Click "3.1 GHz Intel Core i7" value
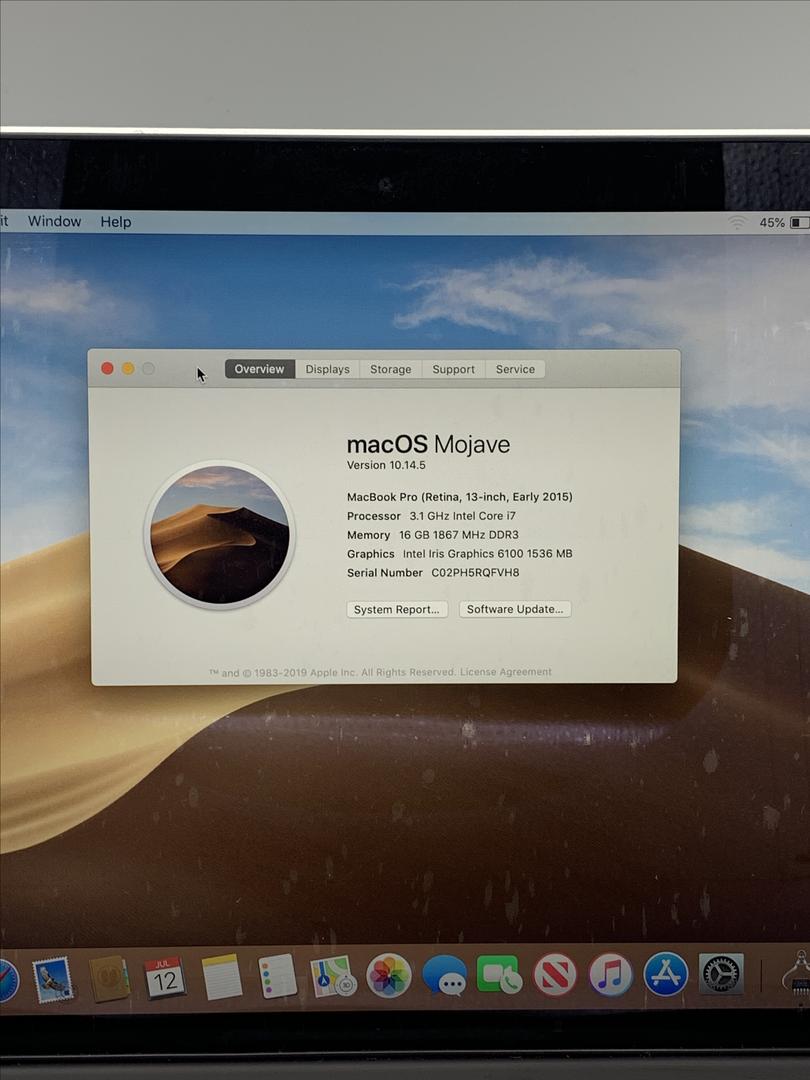 point(462,516)
